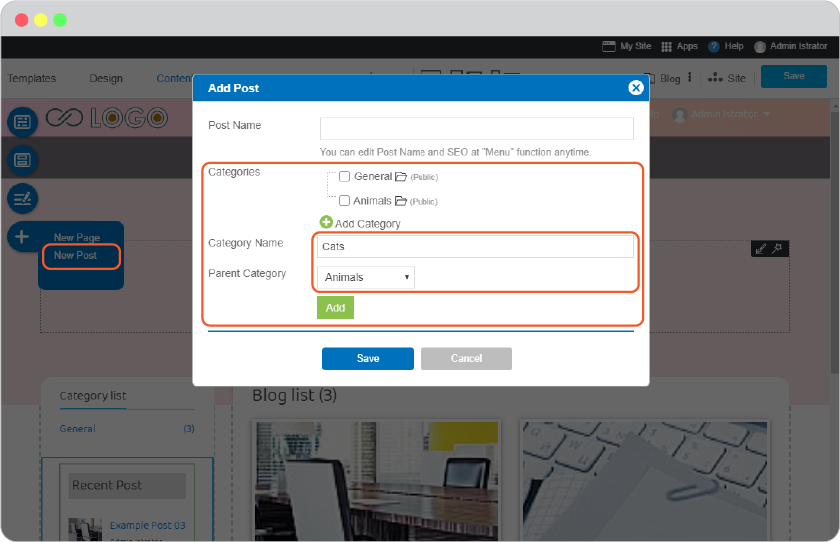Image resolution: width=840 pixels, height=542 pixels.
Task: Open the Admin Istrator account menu
Action: click(798, 46)
